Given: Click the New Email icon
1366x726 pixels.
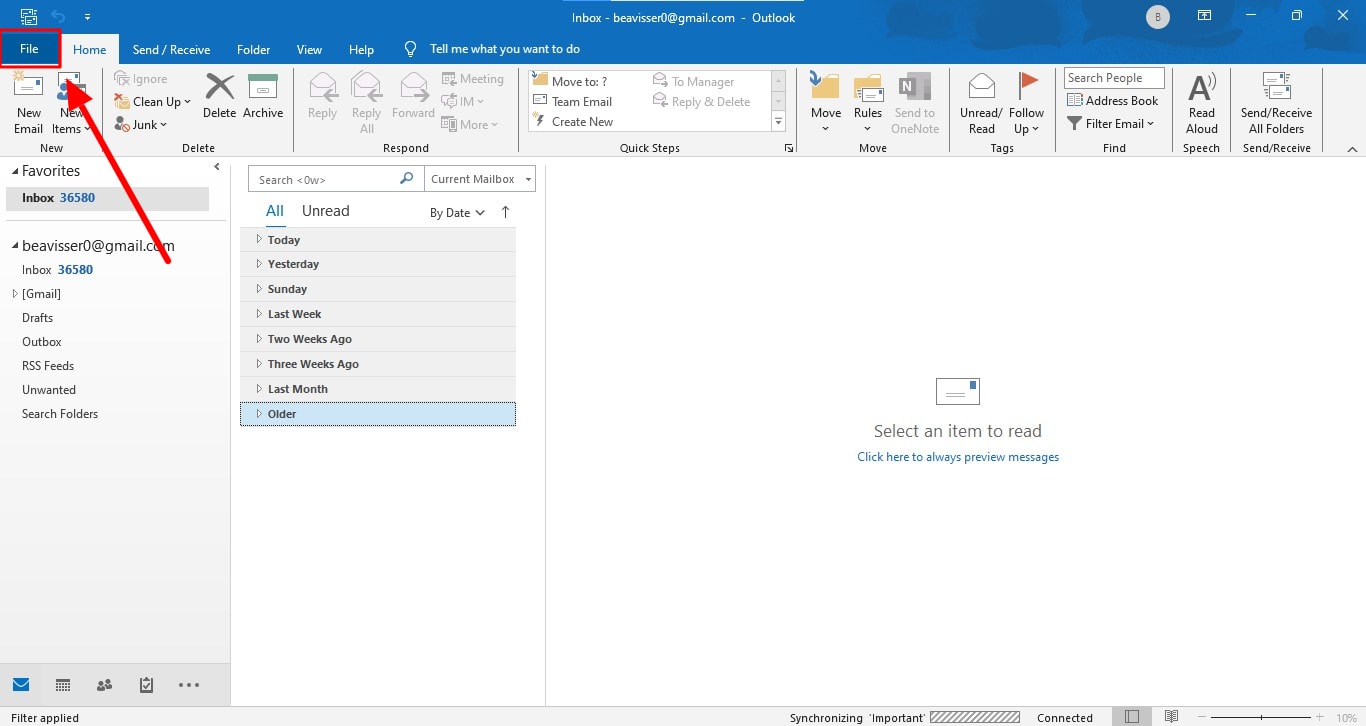Looking at the screenshot, I should pos(28,86).
